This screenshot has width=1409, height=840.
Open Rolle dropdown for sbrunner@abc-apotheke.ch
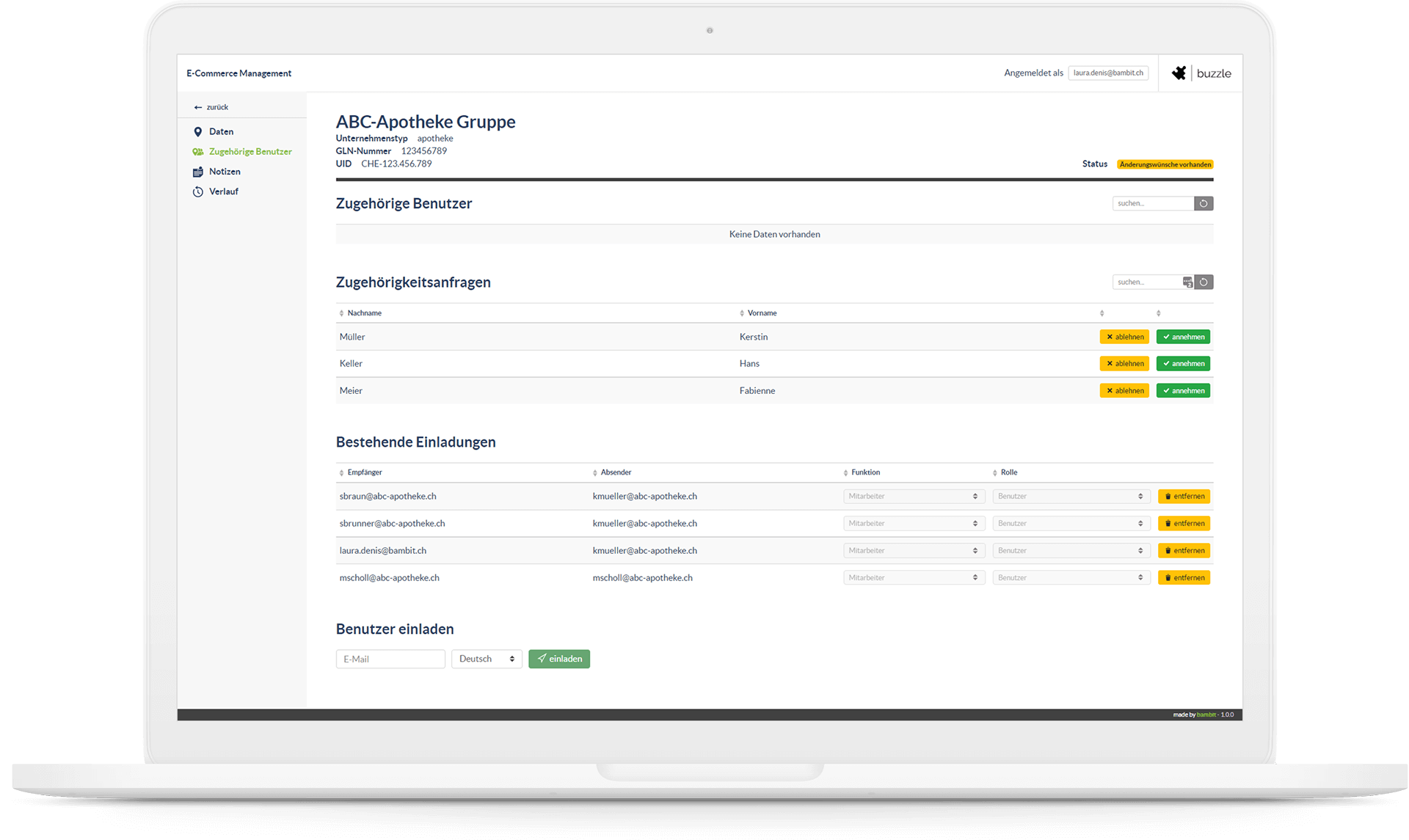point(1071,523)
